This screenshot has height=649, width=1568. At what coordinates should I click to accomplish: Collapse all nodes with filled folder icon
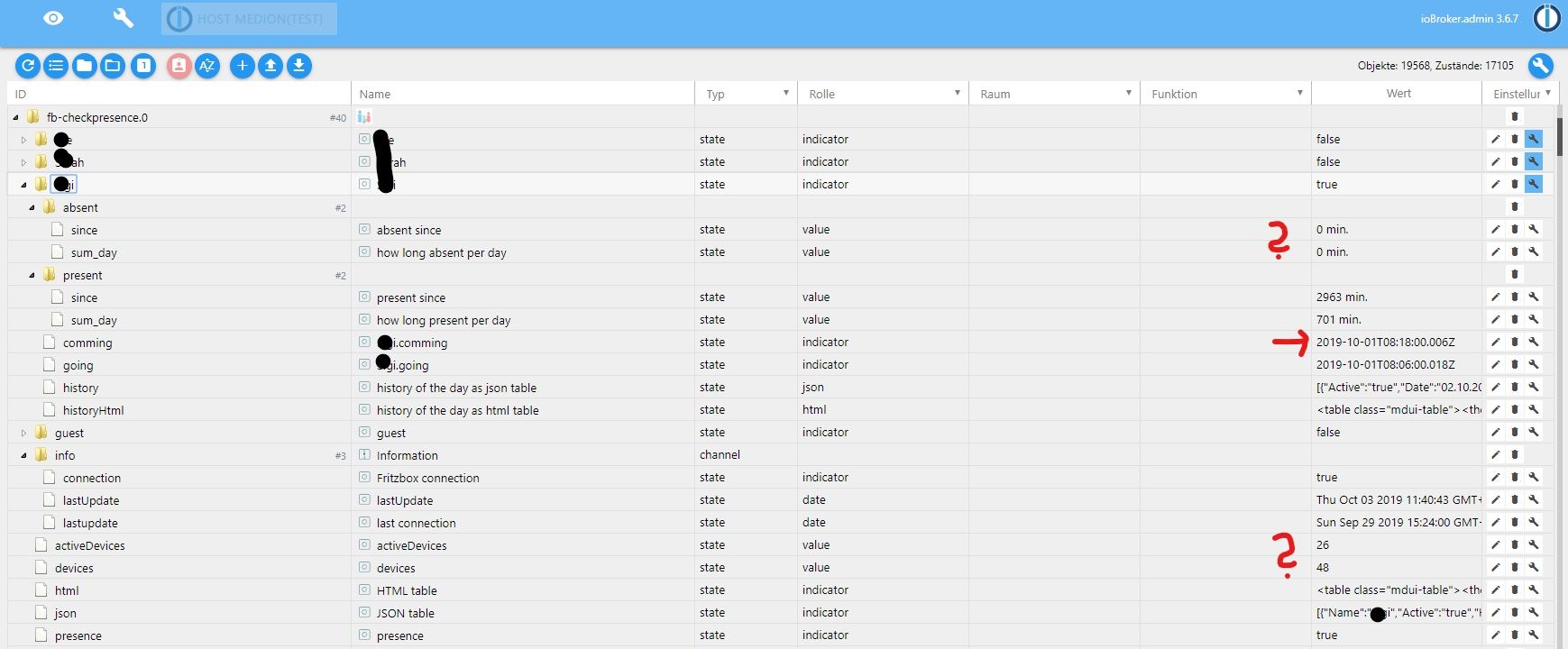point(84,66)
